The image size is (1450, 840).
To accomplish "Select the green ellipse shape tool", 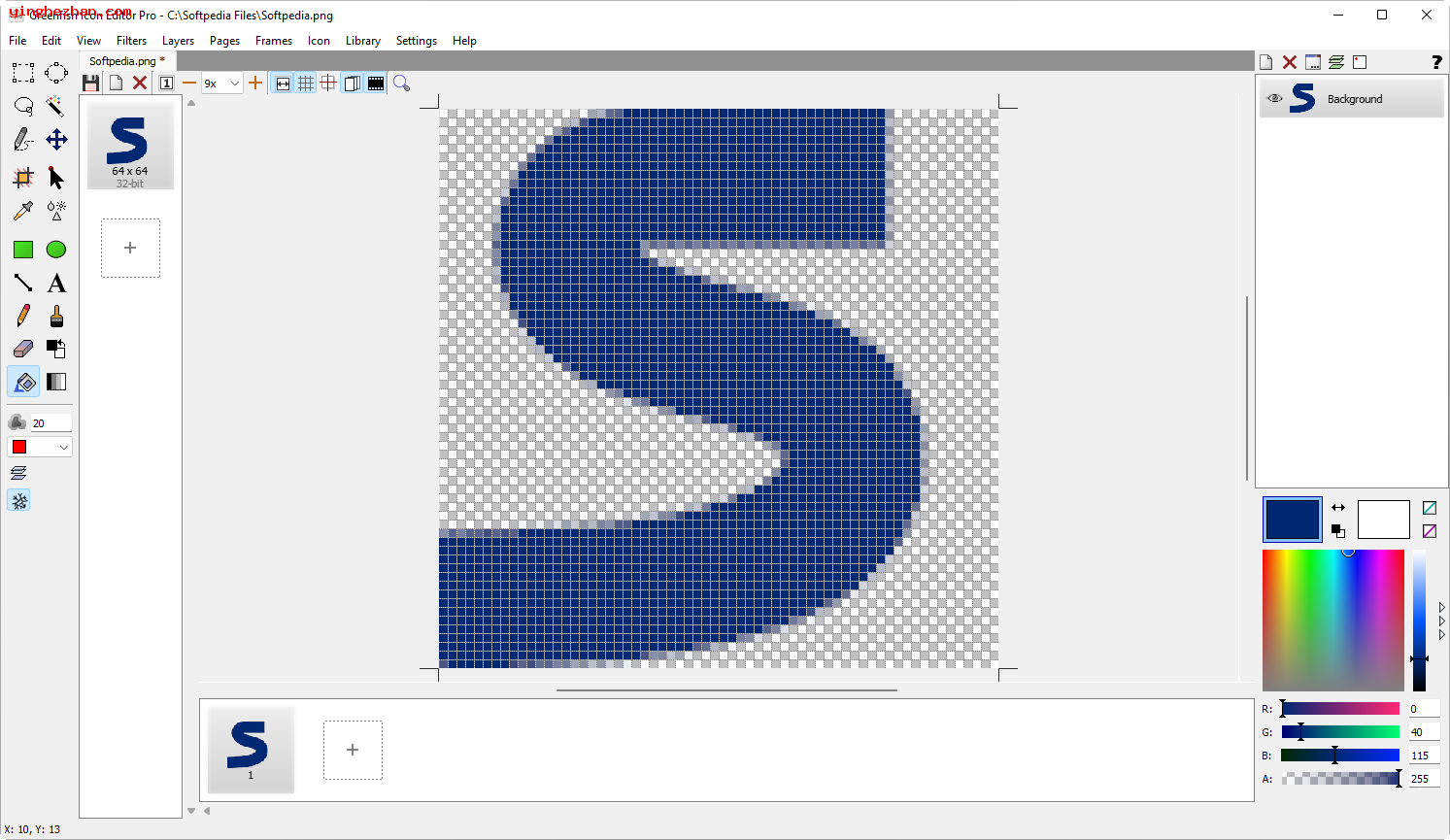I will pyautogui.click(x=56, y=250).
